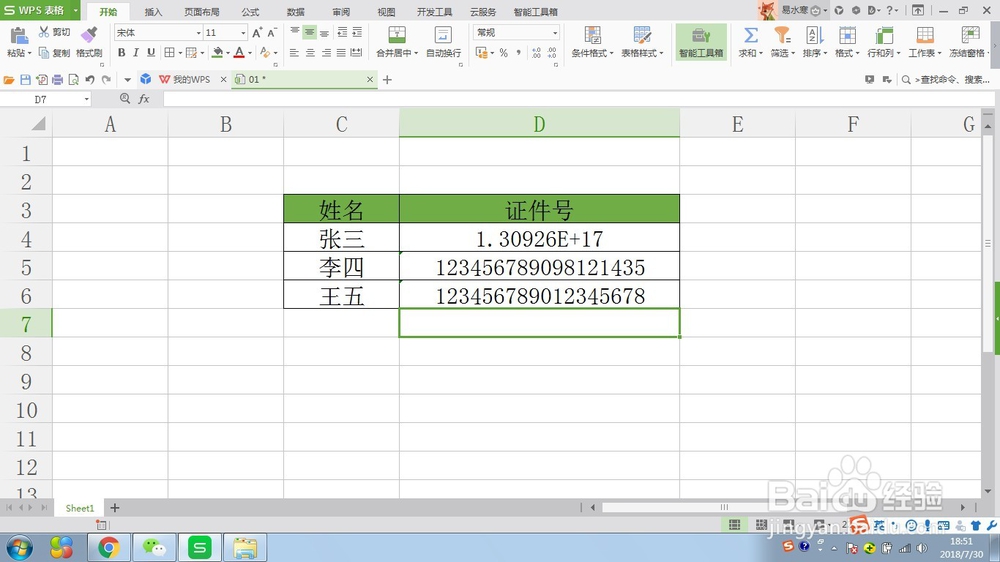1000x562 pixels.
Task: Open the font name 宋体 dropdown
Action: point(198,33)
